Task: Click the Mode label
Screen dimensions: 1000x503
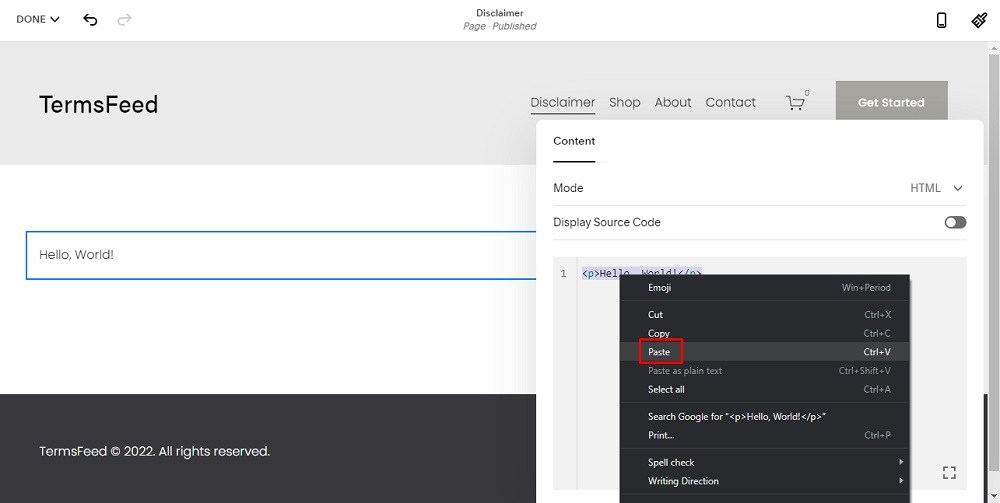Action: click(568, 188)
